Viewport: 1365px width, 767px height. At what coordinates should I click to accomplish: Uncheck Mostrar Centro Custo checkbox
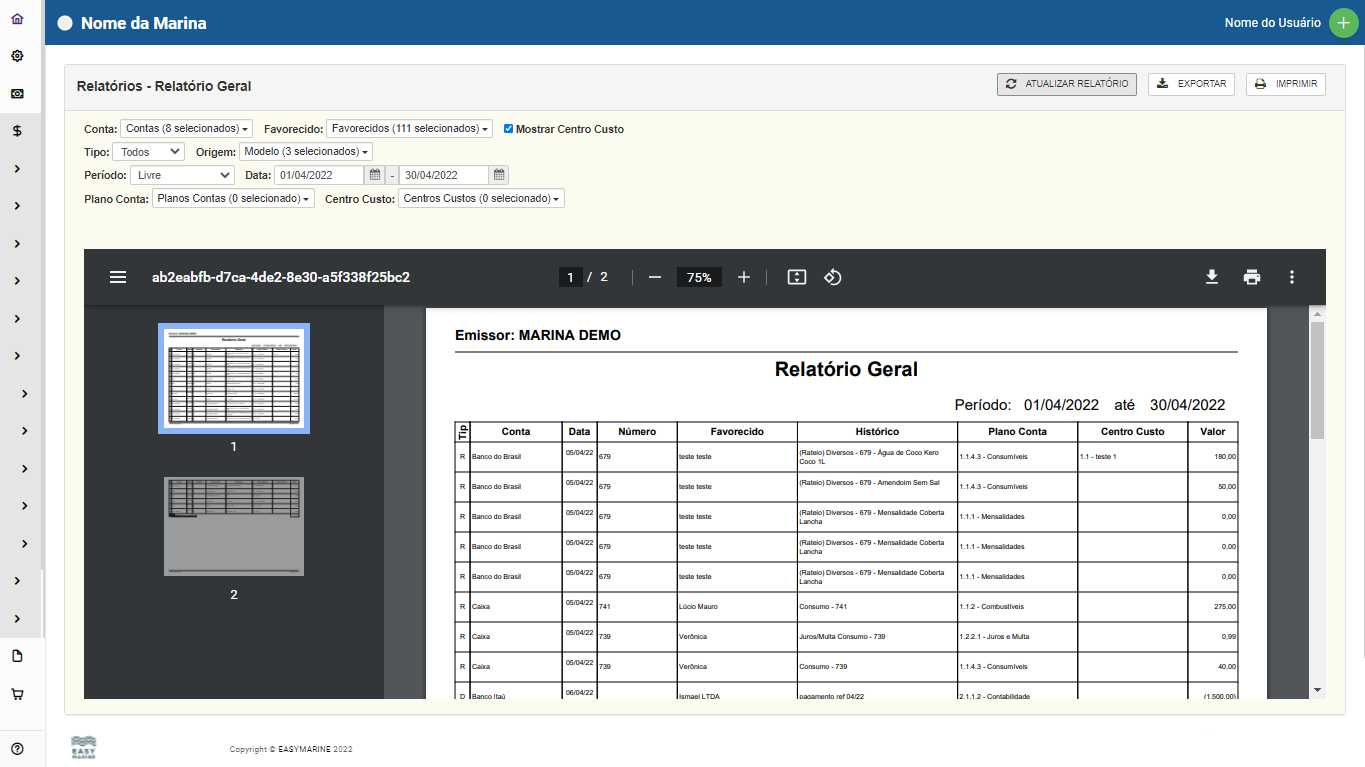click(509, 129)
